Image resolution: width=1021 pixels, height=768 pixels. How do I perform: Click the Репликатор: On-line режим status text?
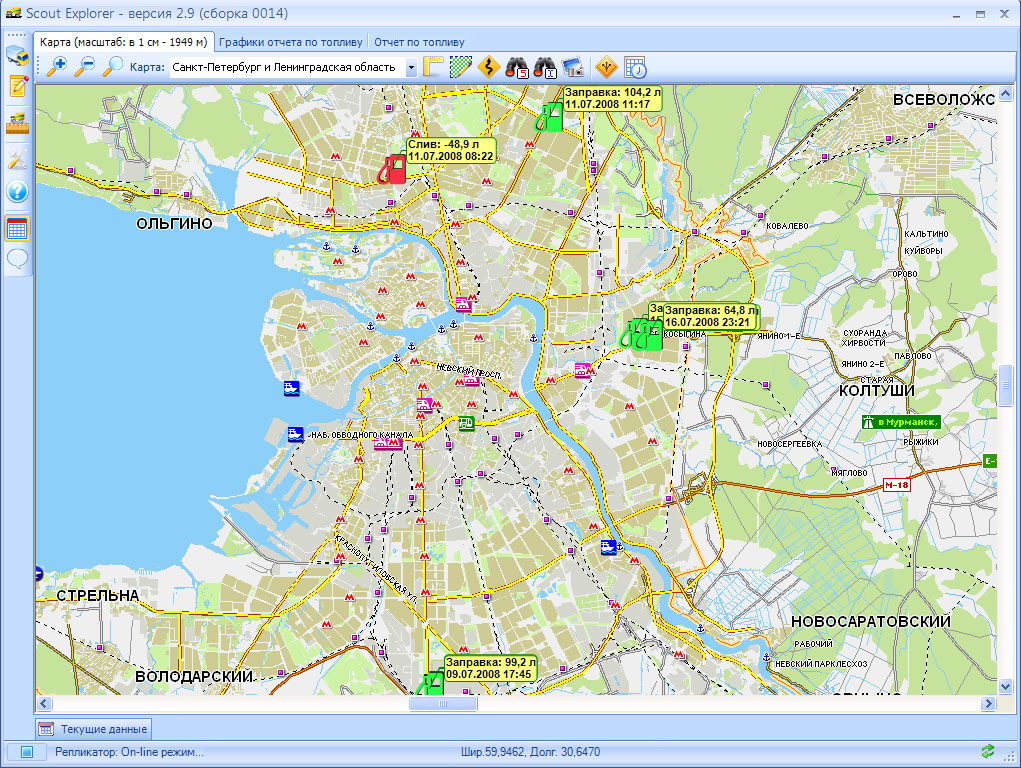click(129, 752)
